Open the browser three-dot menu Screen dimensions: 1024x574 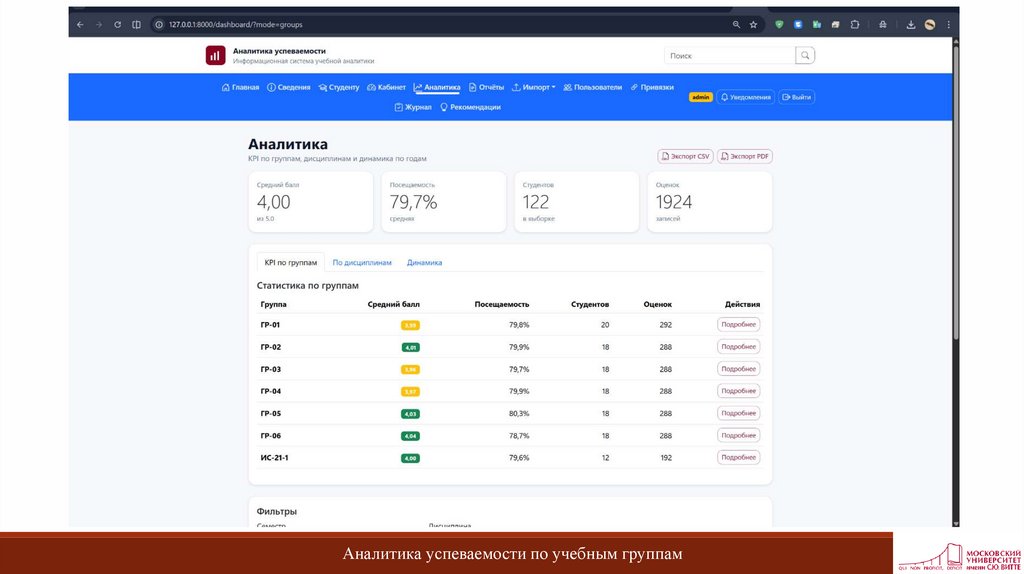click(x=949, y=24)
